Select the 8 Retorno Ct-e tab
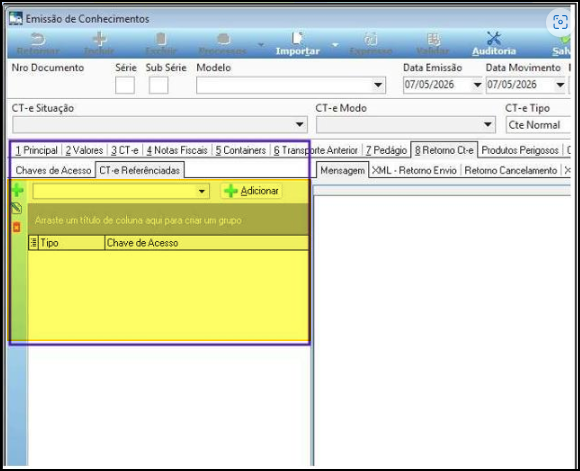 [x=444, y=150]
